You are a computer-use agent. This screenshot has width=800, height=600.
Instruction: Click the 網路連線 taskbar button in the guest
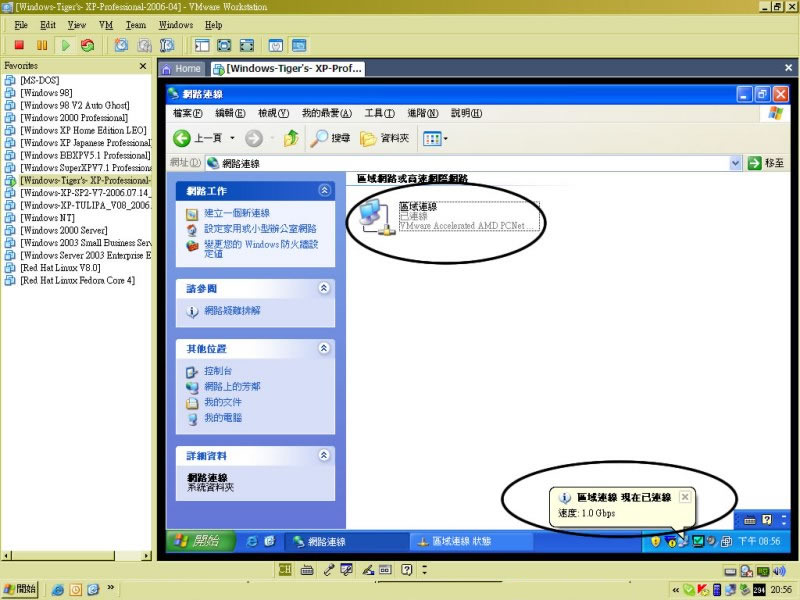346,541
